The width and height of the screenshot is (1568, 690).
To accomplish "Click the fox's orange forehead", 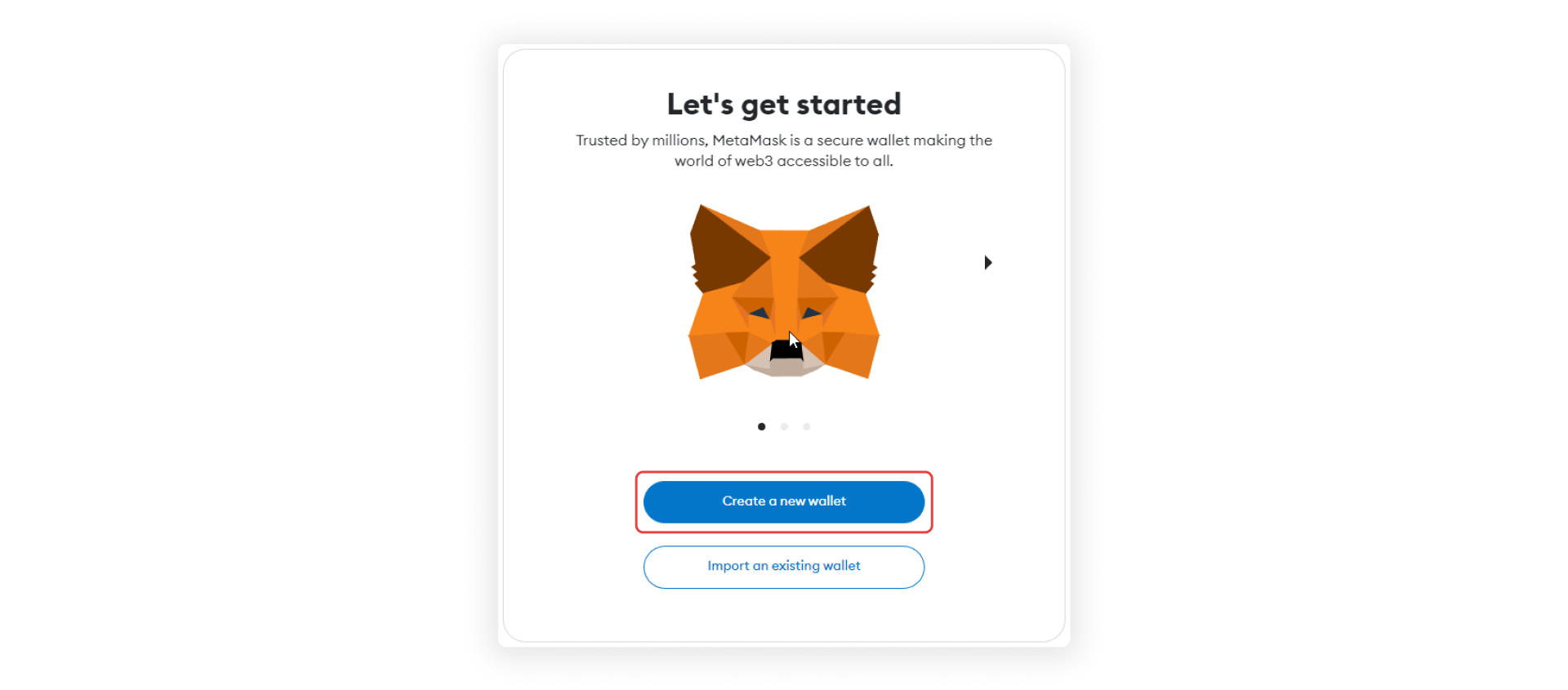I will point(784,261).
